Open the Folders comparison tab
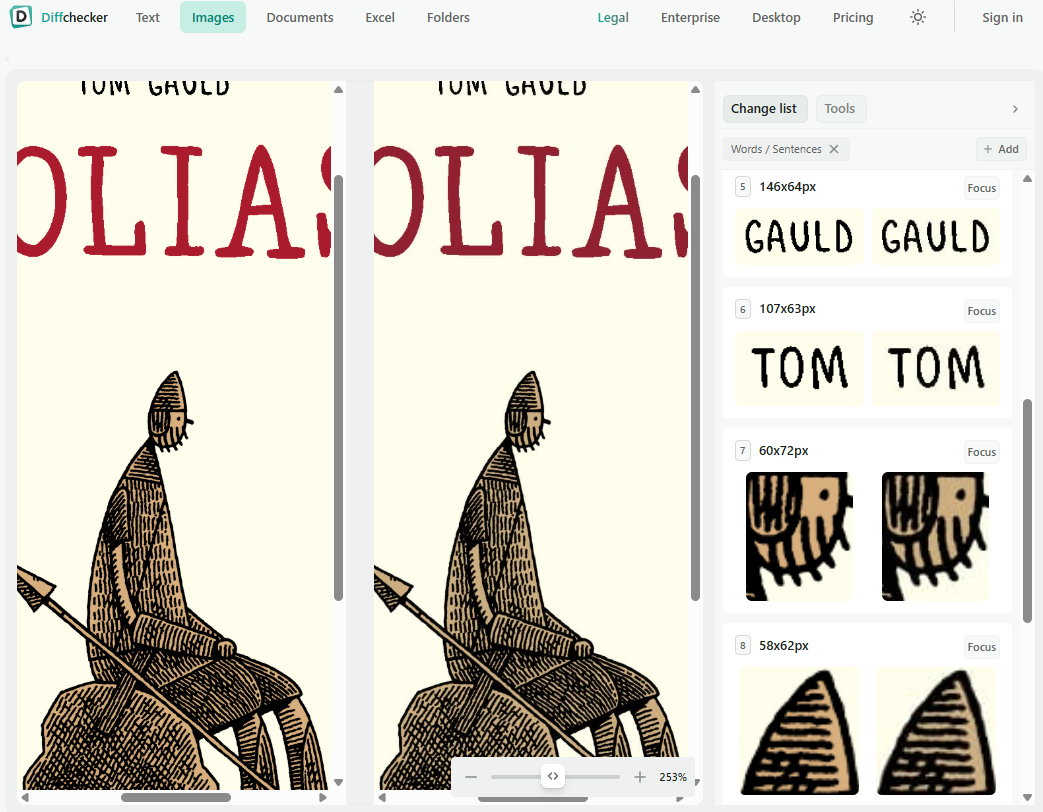The width and height of the screenshot is (1043, 812). [x=448, y=17]
